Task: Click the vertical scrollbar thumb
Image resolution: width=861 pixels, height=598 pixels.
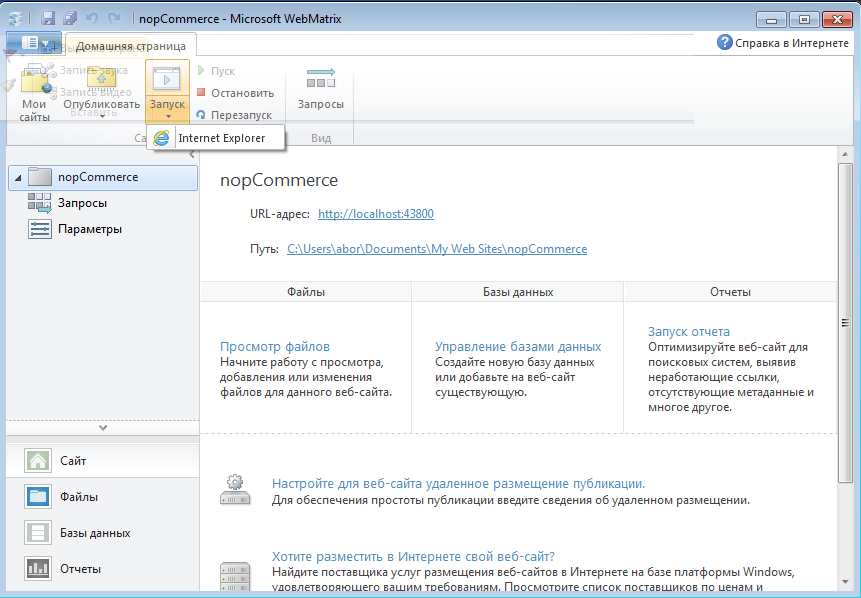Action: coord(845,323)
